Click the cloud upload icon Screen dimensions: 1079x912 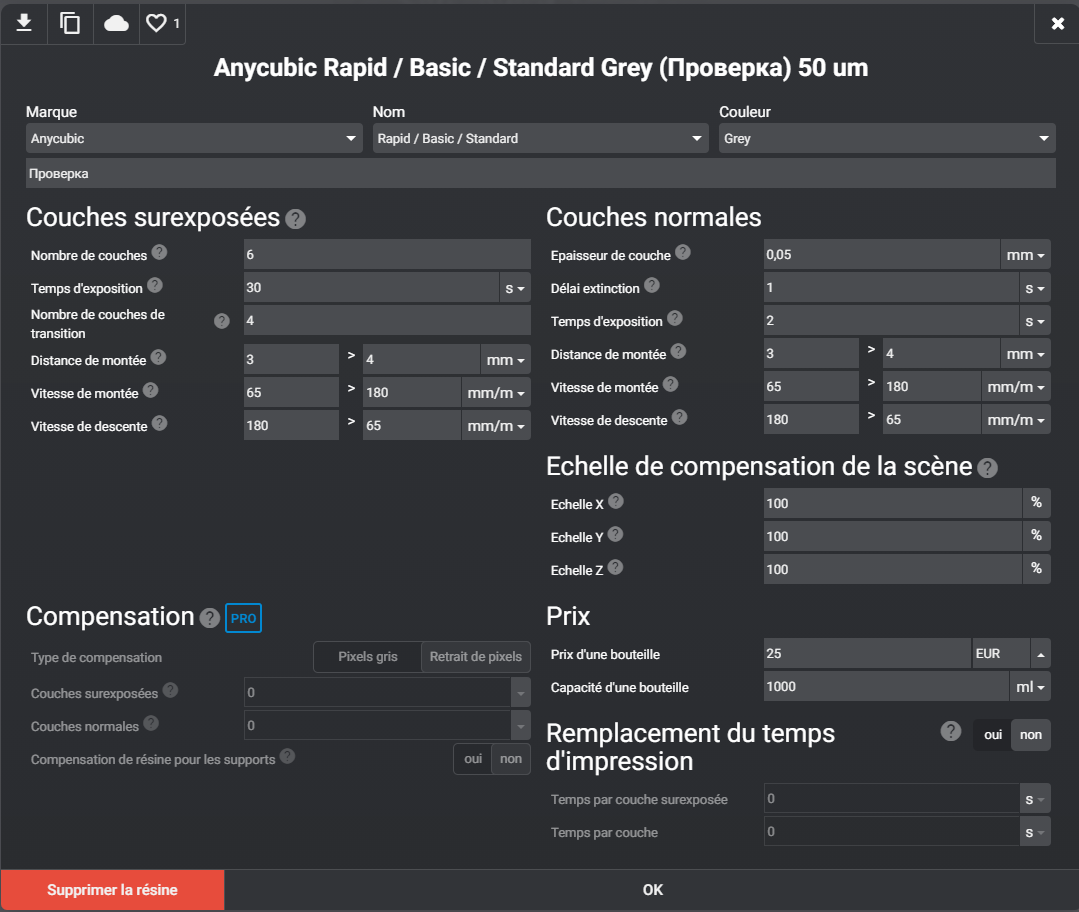coord(116,24)
